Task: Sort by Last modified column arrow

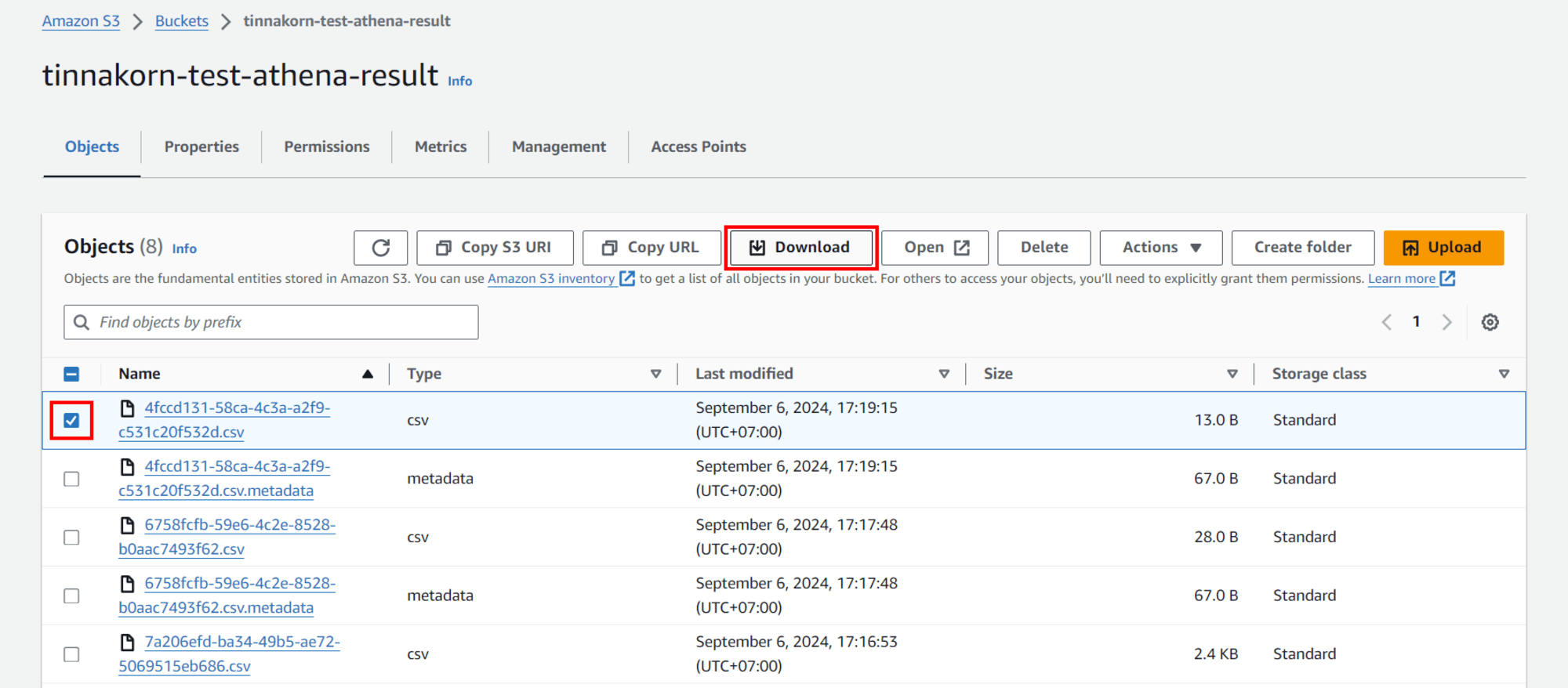Action: tap(944, 374)
